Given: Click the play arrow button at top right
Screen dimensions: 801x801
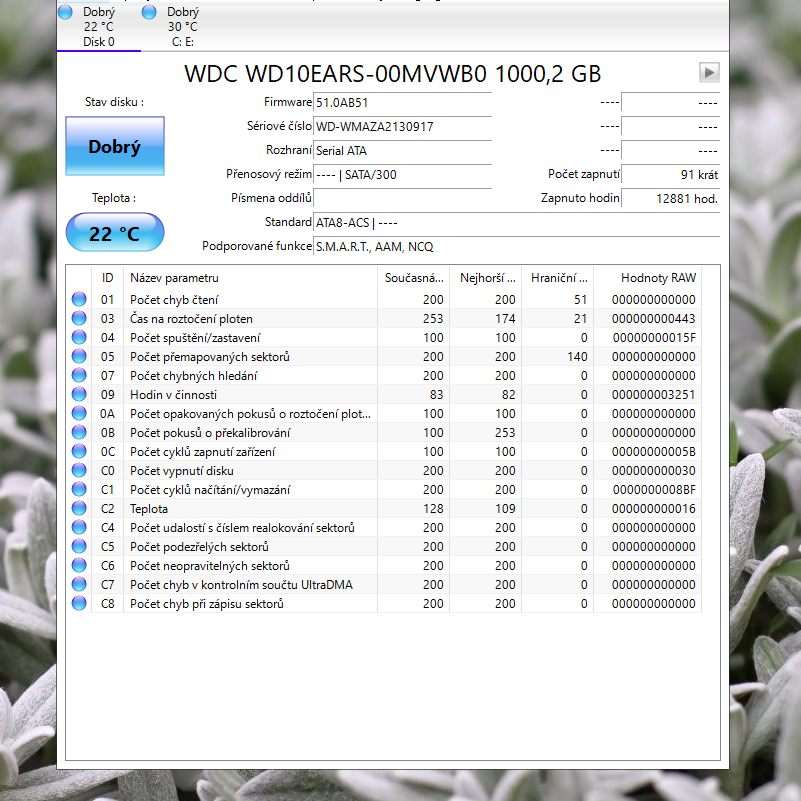Looking at the screenshot, I should [709, 72].
